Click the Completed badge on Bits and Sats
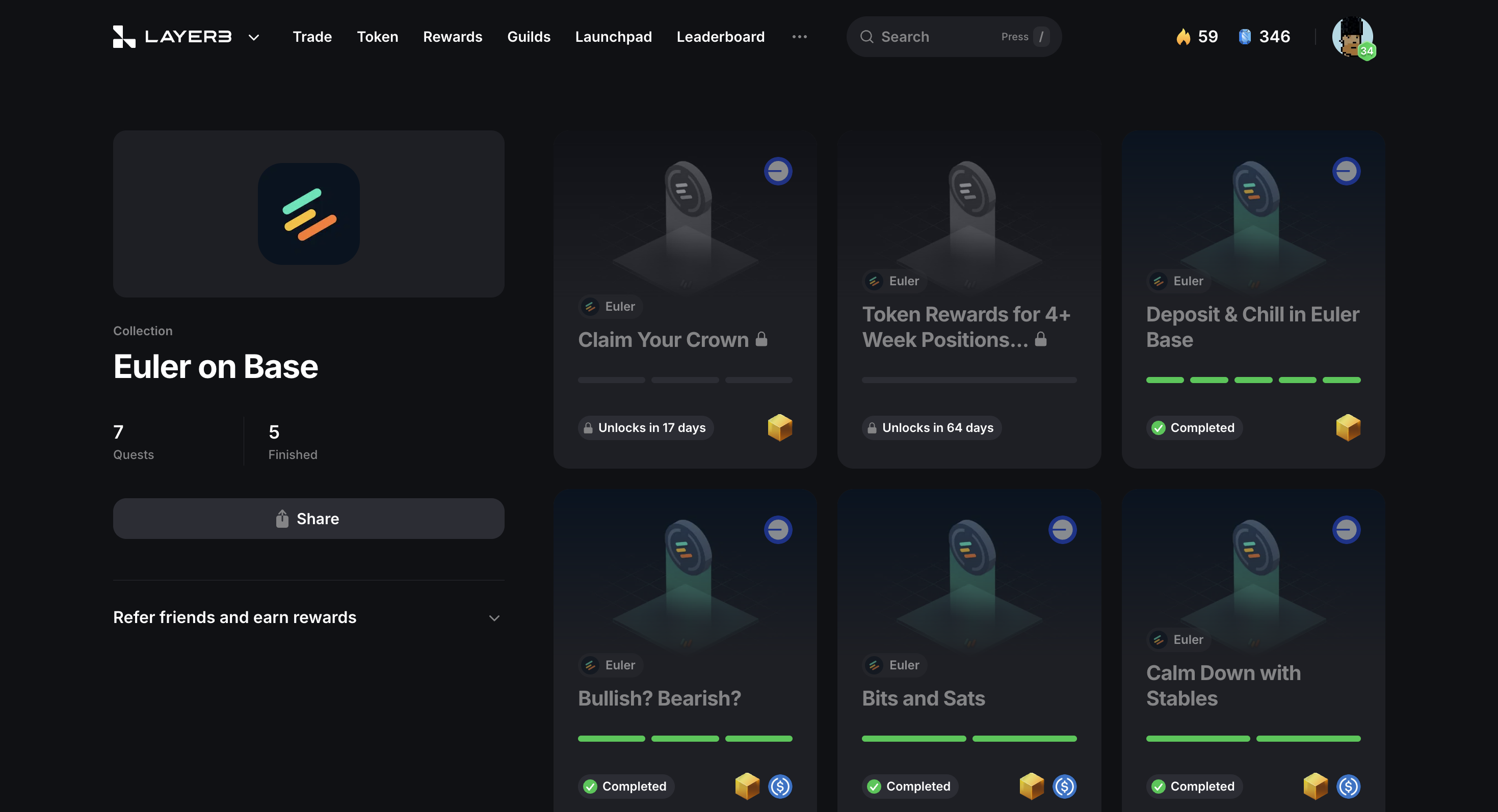The height and width of the screenshot is (812, 1498). [x=910, y=787]
